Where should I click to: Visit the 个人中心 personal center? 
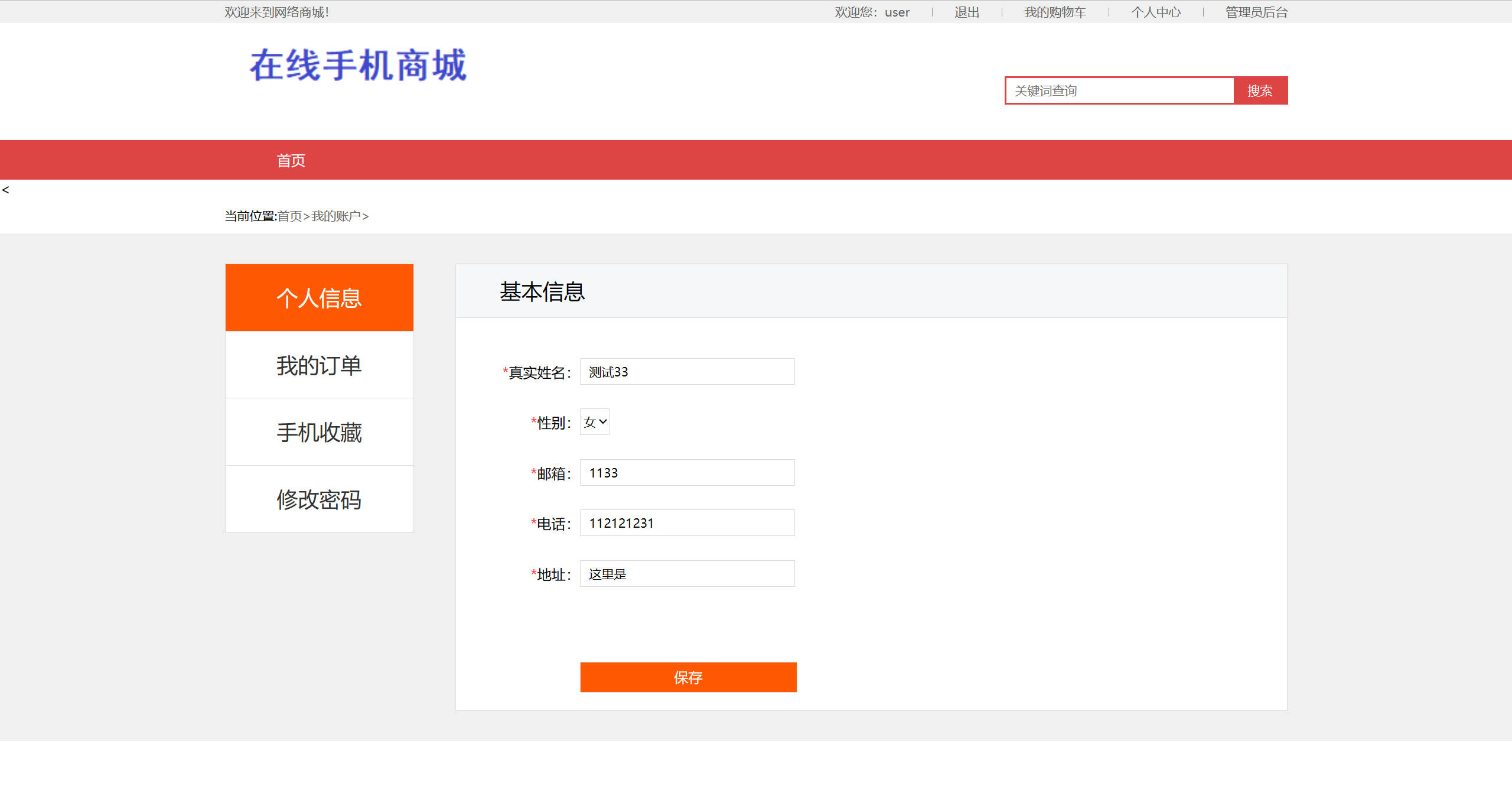point(1156,12)
